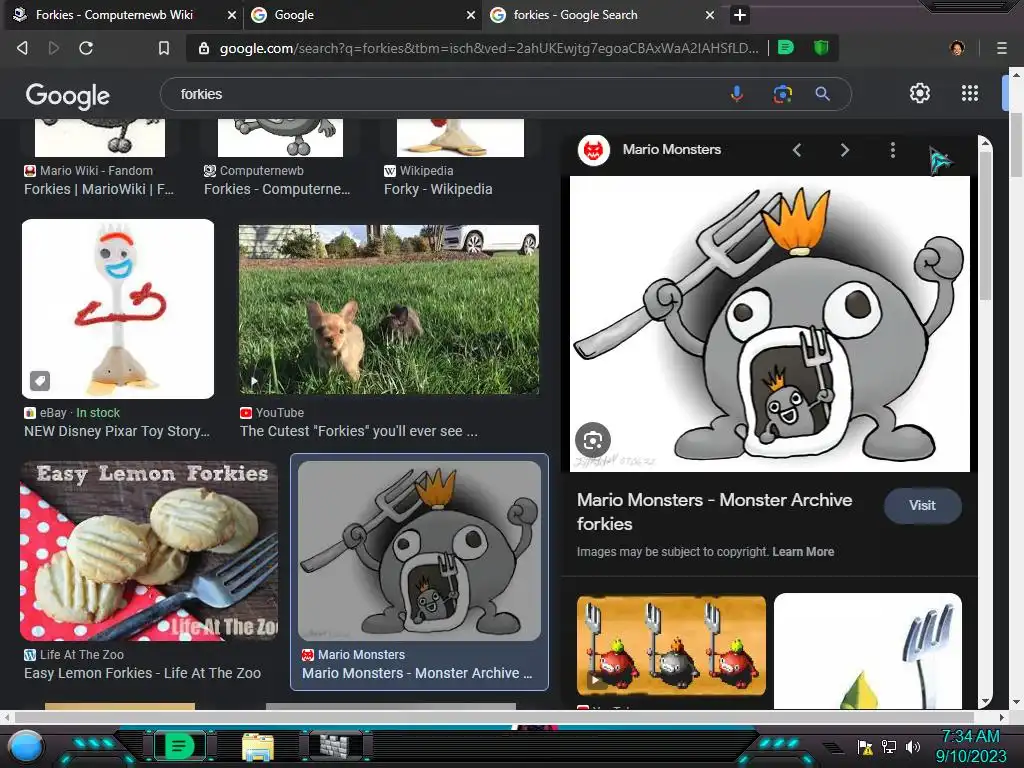Open the green shield icon in the address bar
Image resolution: width=1024 pixels, height=768 pixels.
(x=821, y=48)
